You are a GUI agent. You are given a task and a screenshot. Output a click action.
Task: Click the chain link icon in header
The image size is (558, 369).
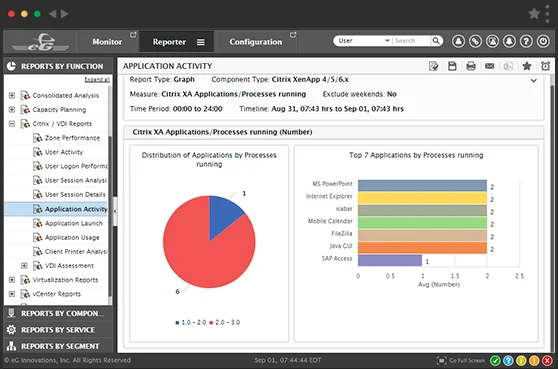(475, 42)
